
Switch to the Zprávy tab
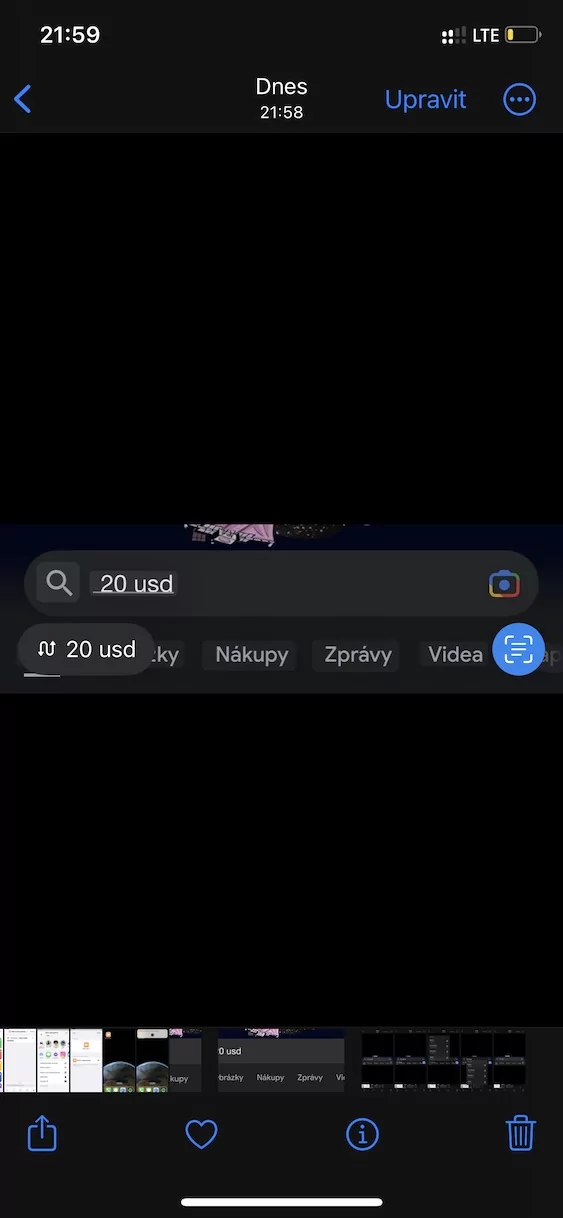pyautogui.click(x=357, y=655)
